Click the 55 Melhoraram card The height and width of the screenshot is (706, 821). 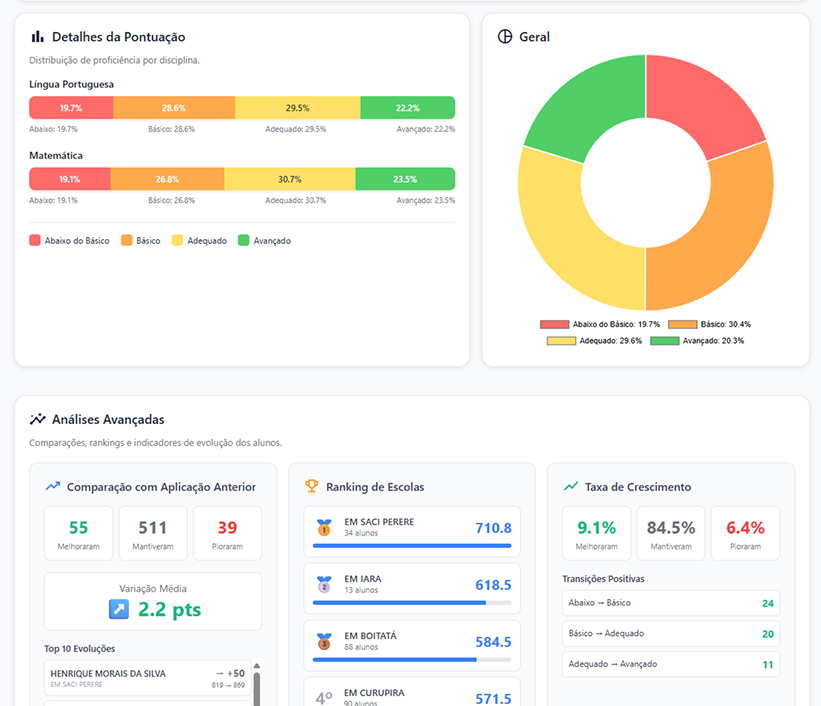(79, 533)
